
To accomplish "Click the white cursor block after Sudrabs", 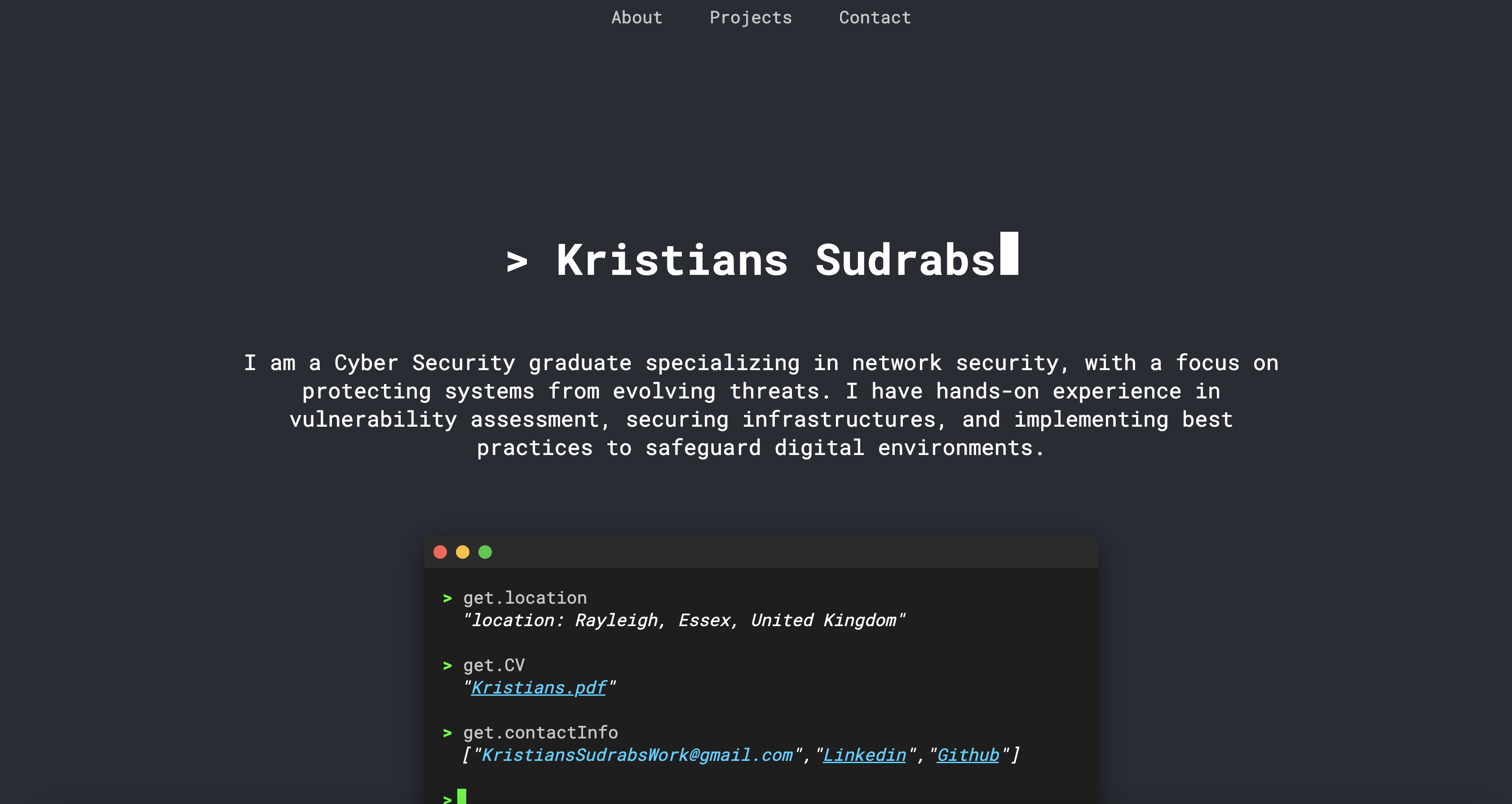I will pos(1009,253).
